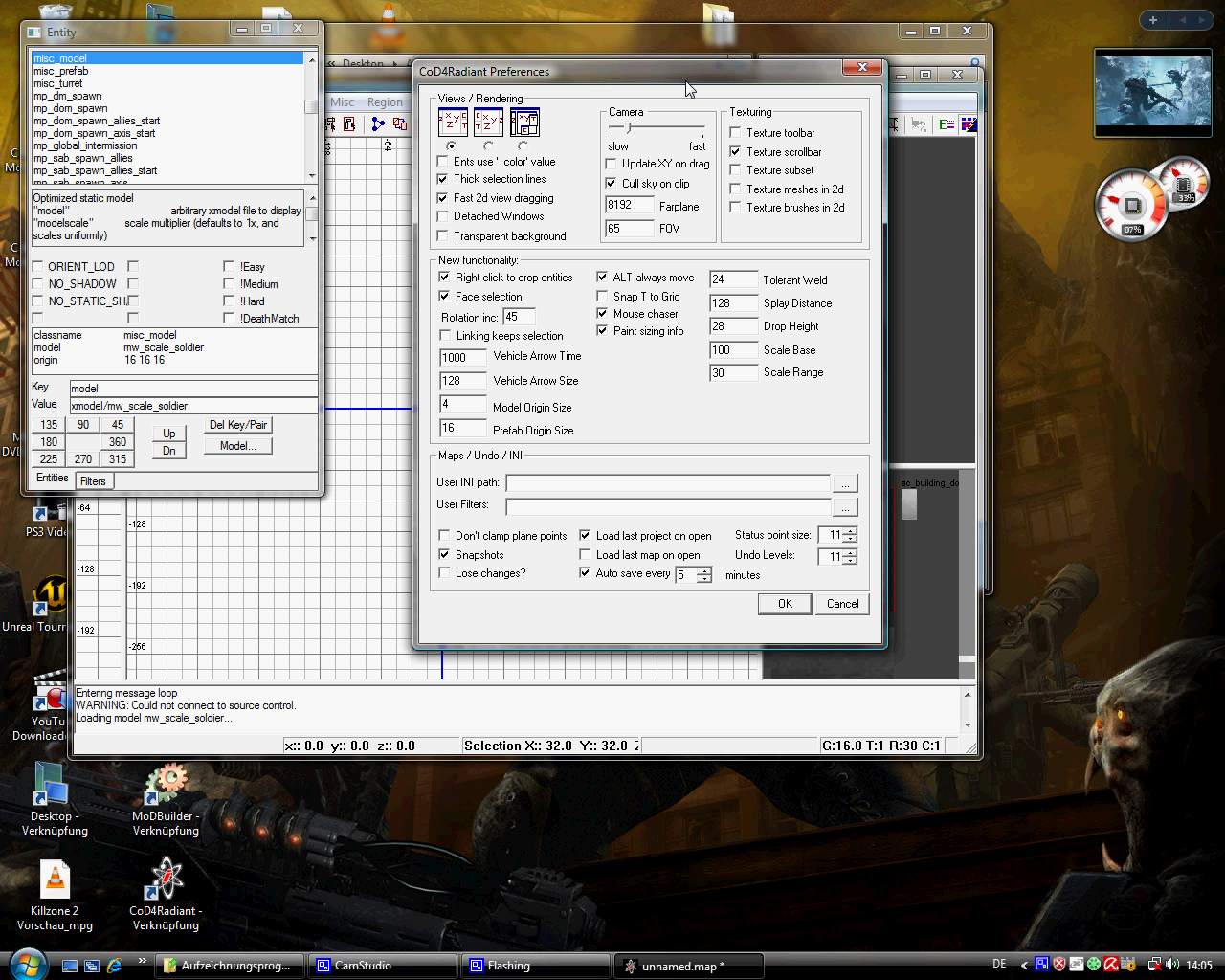Screen dimensions: 1225x980
Task: Select the first XYZ split view layout icon
Action: pos(453,122)
